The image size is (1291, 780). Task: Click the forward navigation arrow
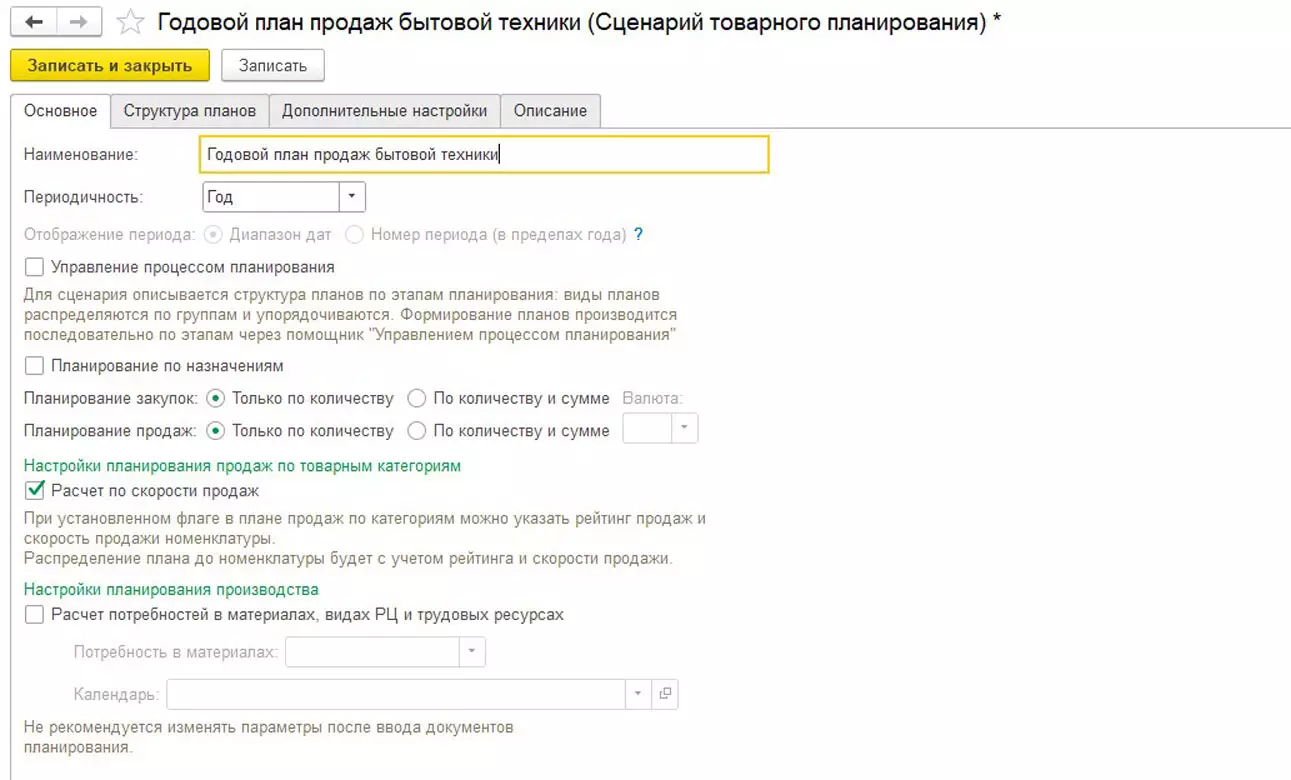pos(79,22)
